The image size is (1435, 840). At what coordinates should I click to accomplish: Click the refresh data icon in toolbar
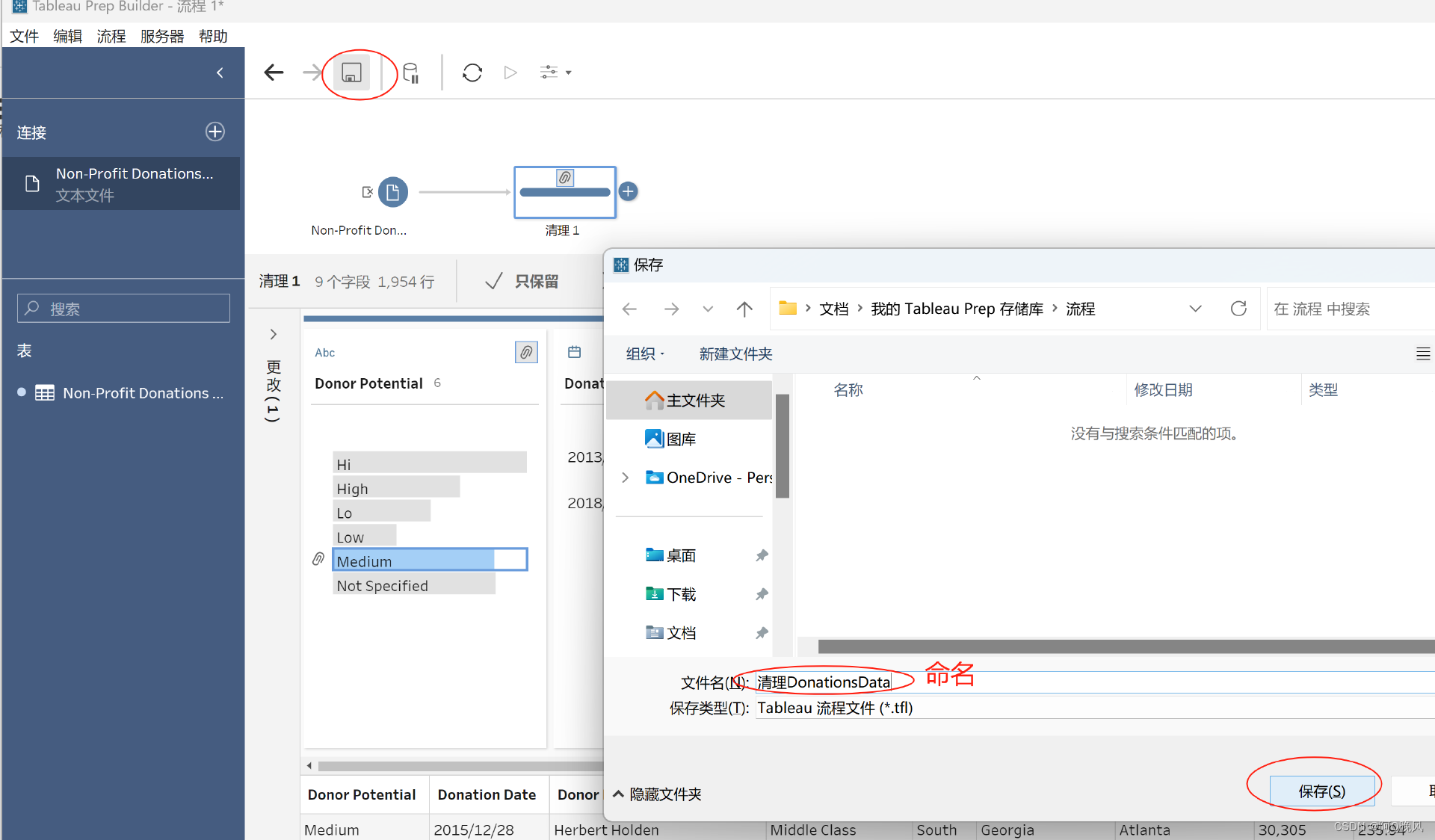472,72
